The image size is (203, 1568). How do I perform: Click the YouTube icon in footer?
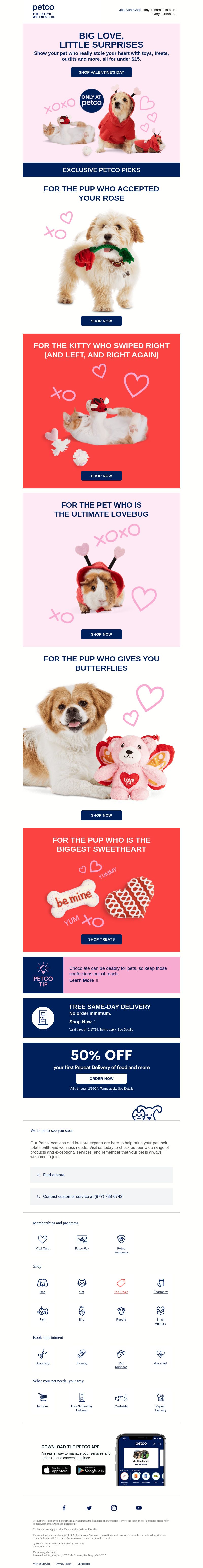click(138, 1507)
